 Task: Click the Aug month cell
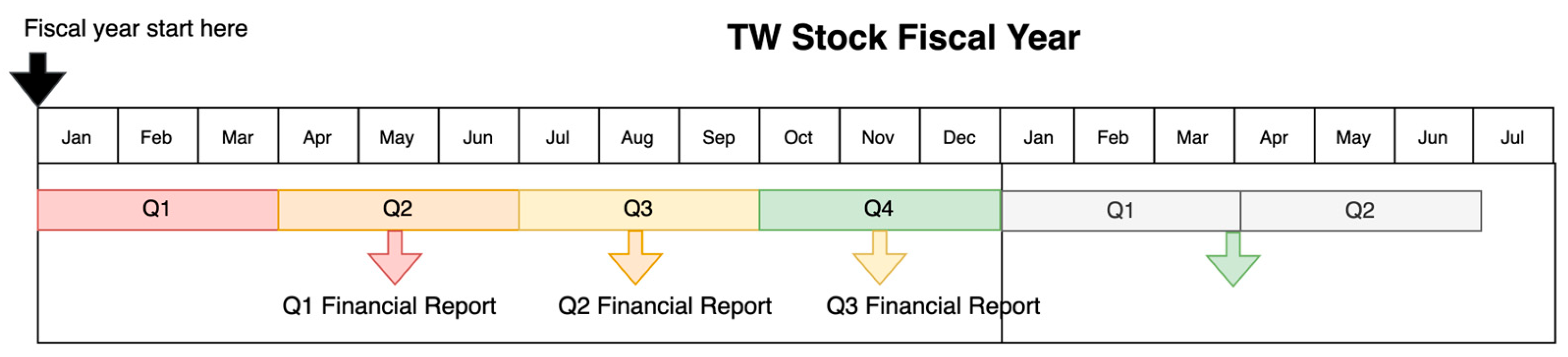pyautogui.click(x=639, y=136)
